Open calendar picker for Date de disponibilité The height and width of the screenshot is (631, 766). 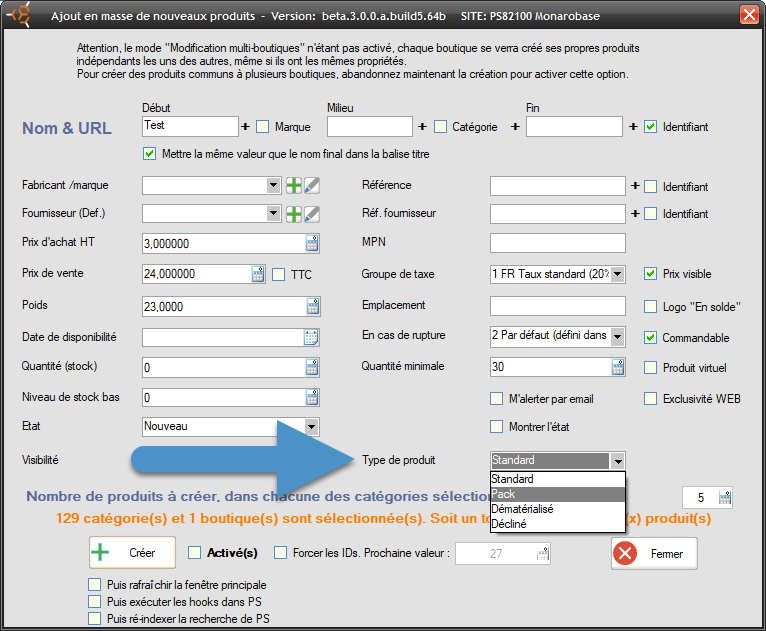coord(311,337)
